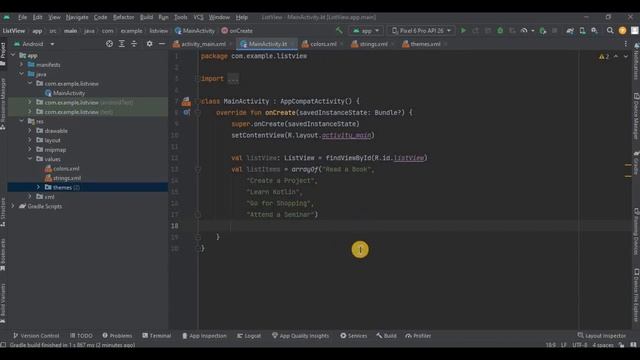This screenshot has height=360, width=640.
Task: Open the Terminal tool window
Action: click(x=156, y=336)
